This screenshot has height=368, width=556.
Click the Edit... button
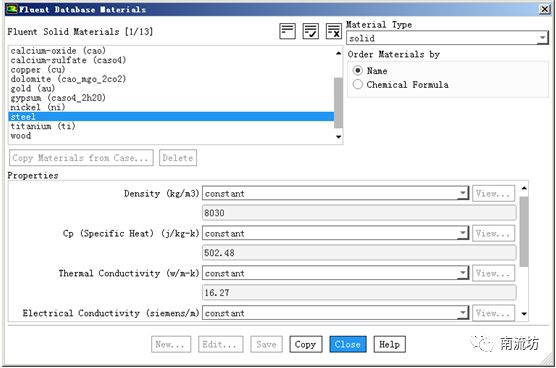coord(221,344)
